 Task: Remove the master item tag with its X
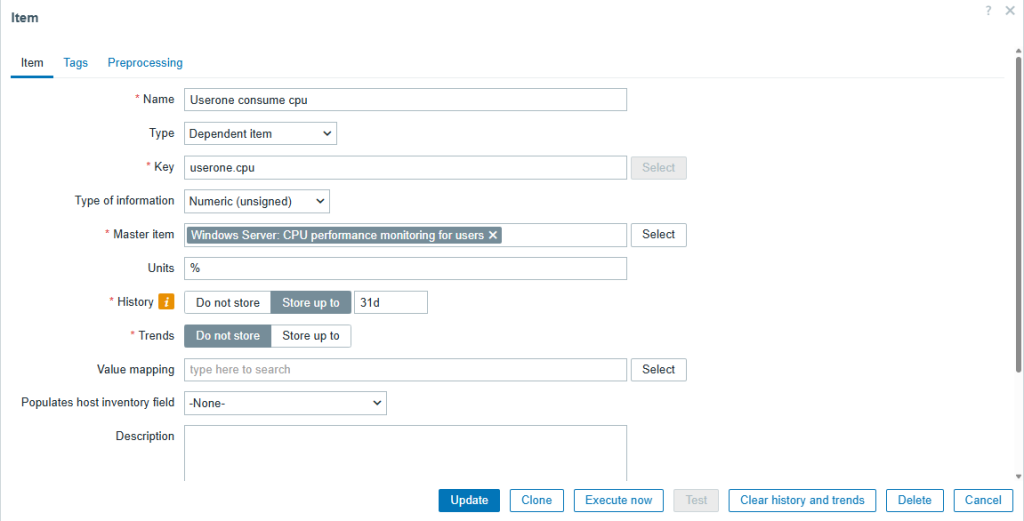point(493,235)
